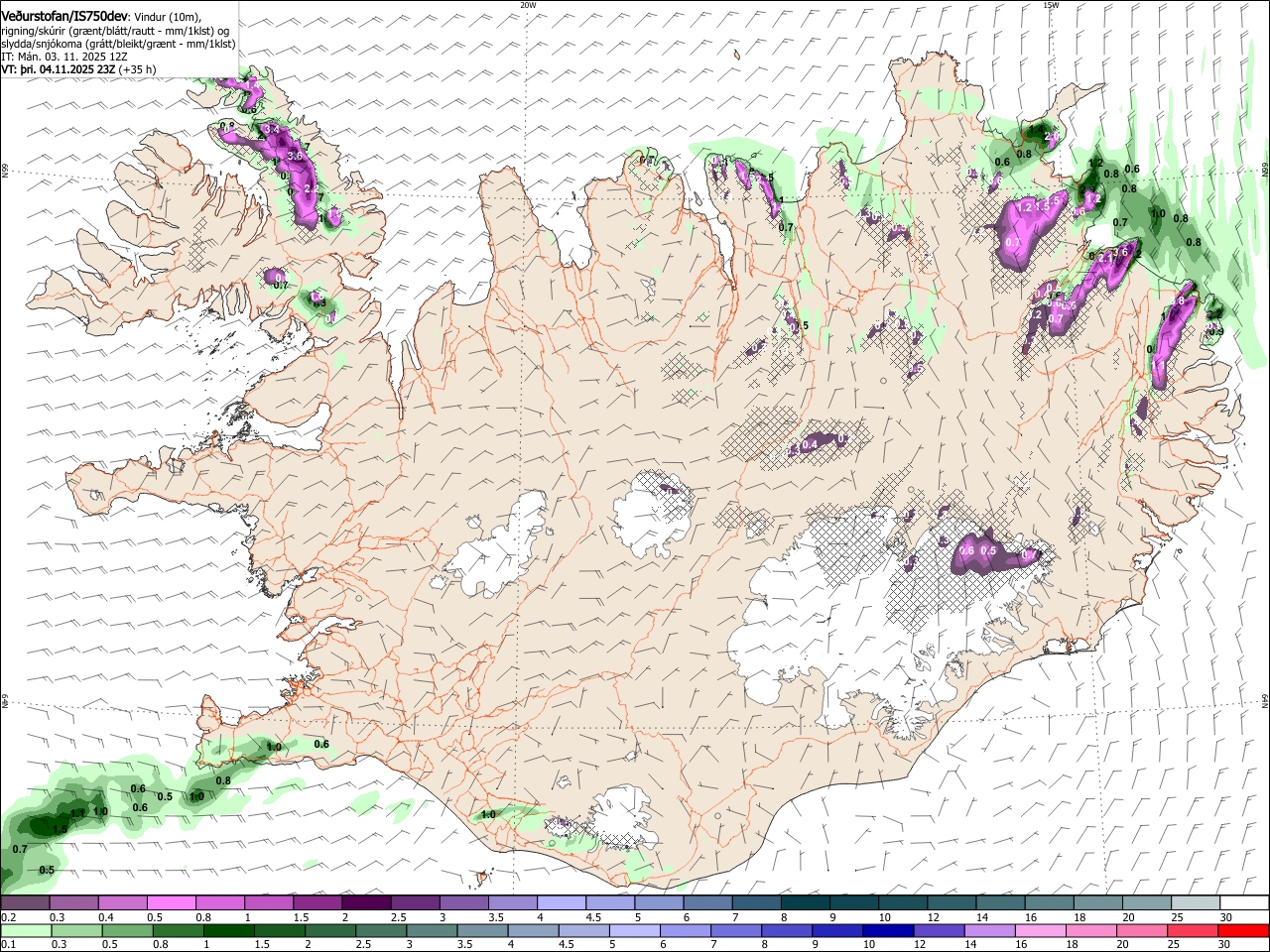Viewport: 1270px width, 952px height.
Task: Click the blue 8 mm rain swatch
Action: tap(786, 930)
